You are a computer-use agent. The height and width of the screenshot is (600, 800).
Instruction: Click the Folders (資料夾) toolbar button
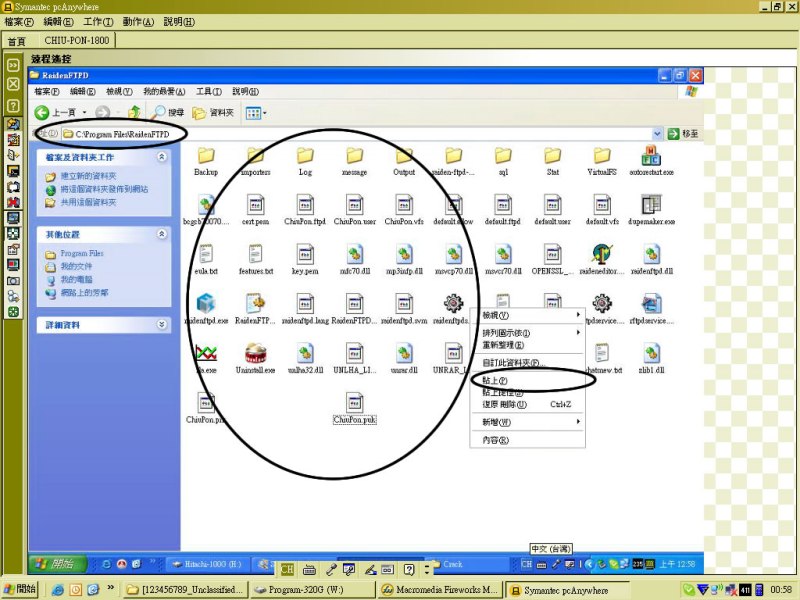pyautogui.click(x=213, y=112)
